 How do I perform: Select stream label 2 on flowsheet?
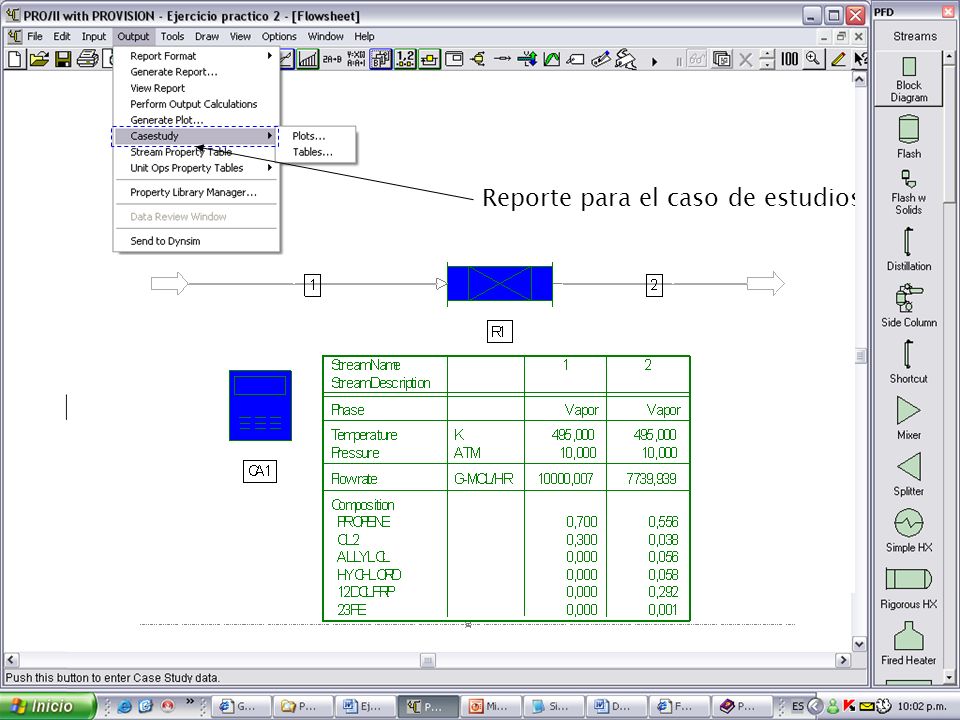[x=654, y=285]
